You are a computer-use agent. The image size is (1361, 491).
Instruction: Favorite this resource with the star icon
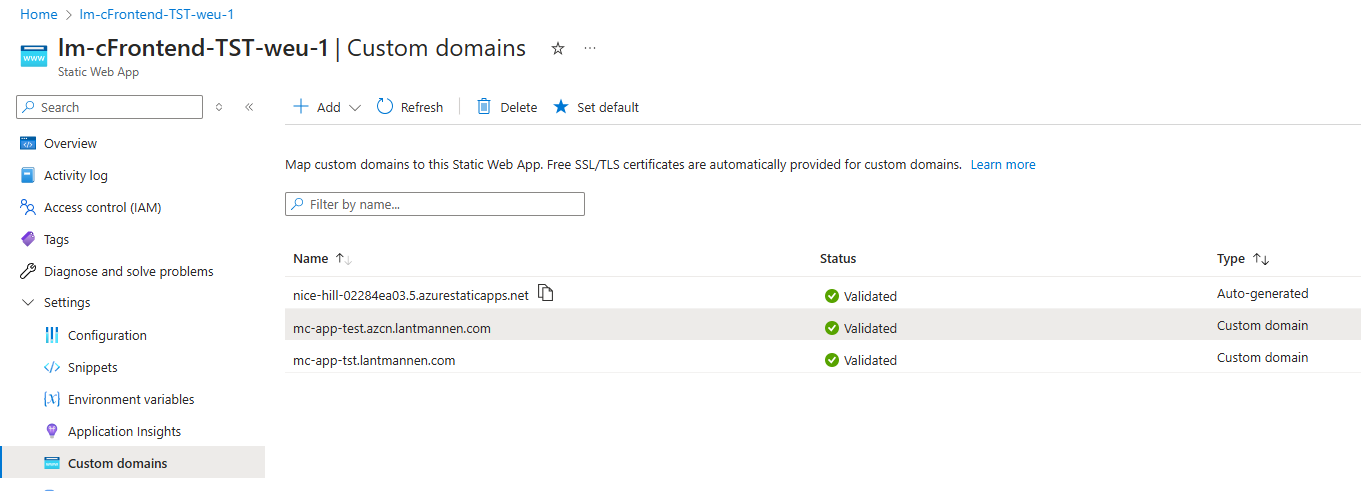tap(558, 48)
